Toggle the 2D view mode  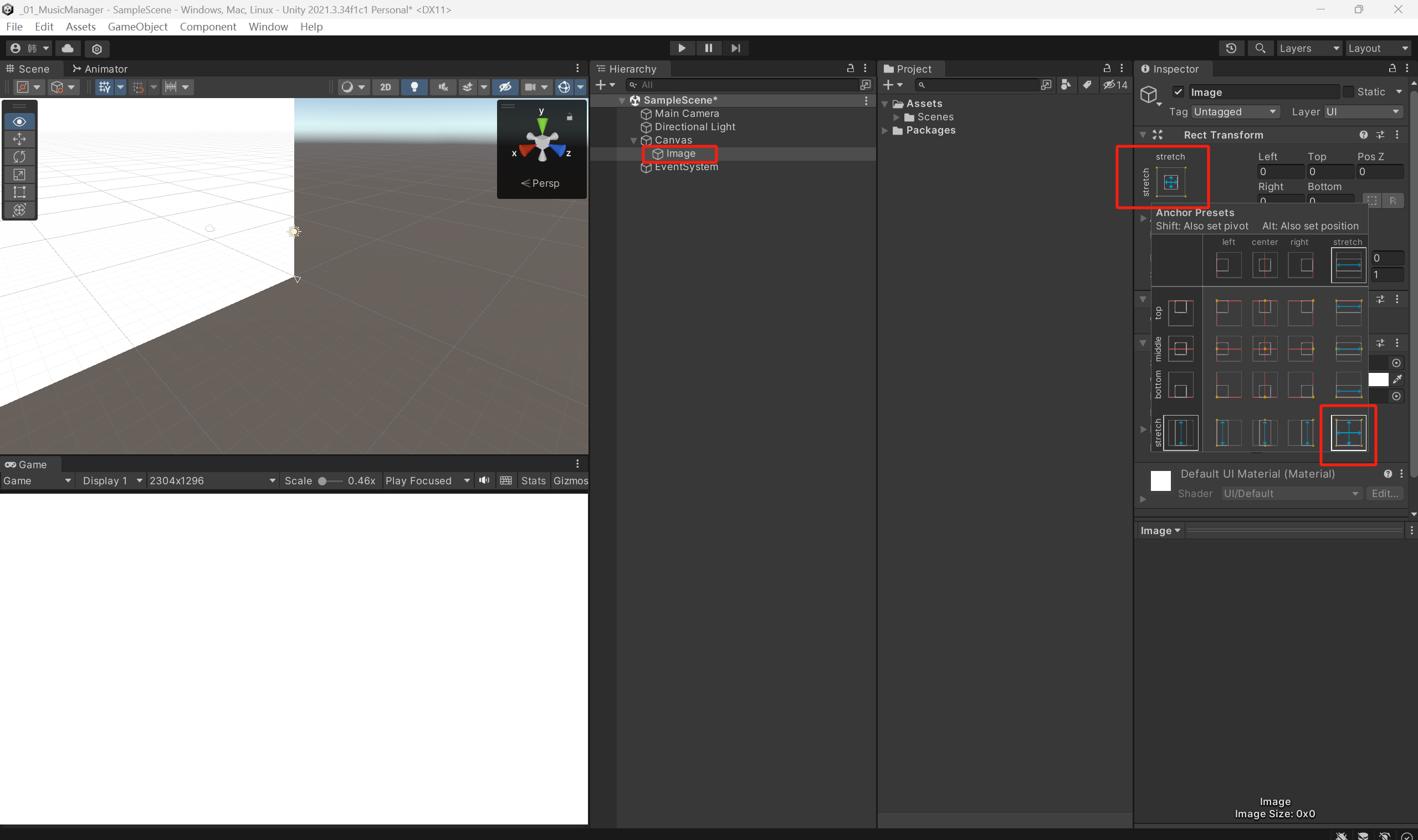coord(386,86)
